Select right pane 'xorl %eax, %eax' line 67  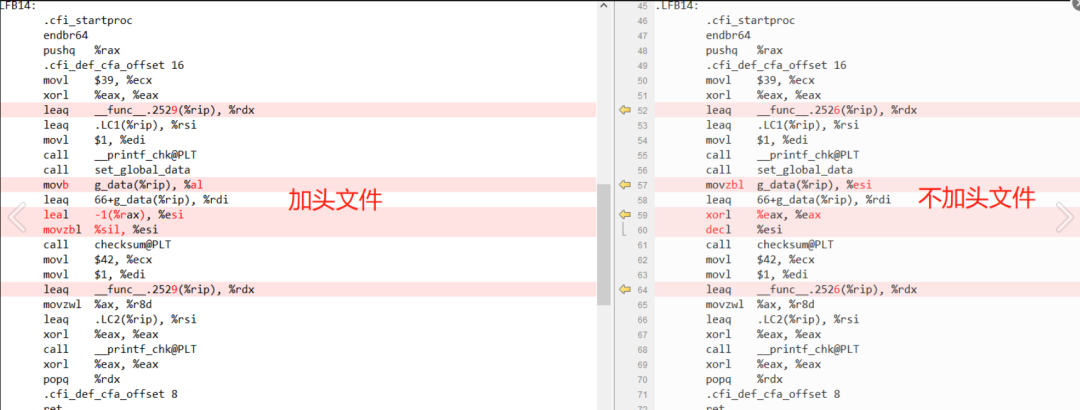pos(763,334)
